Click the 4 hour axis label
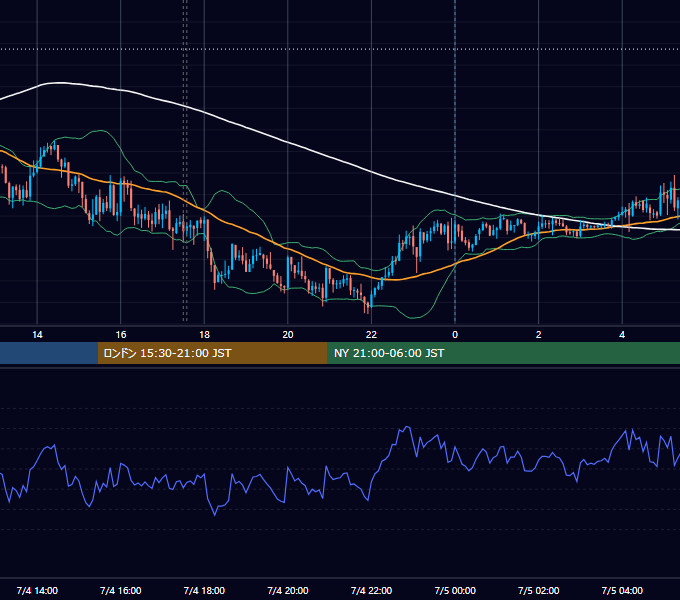680x600 pixels. click(x=622, y=335)
